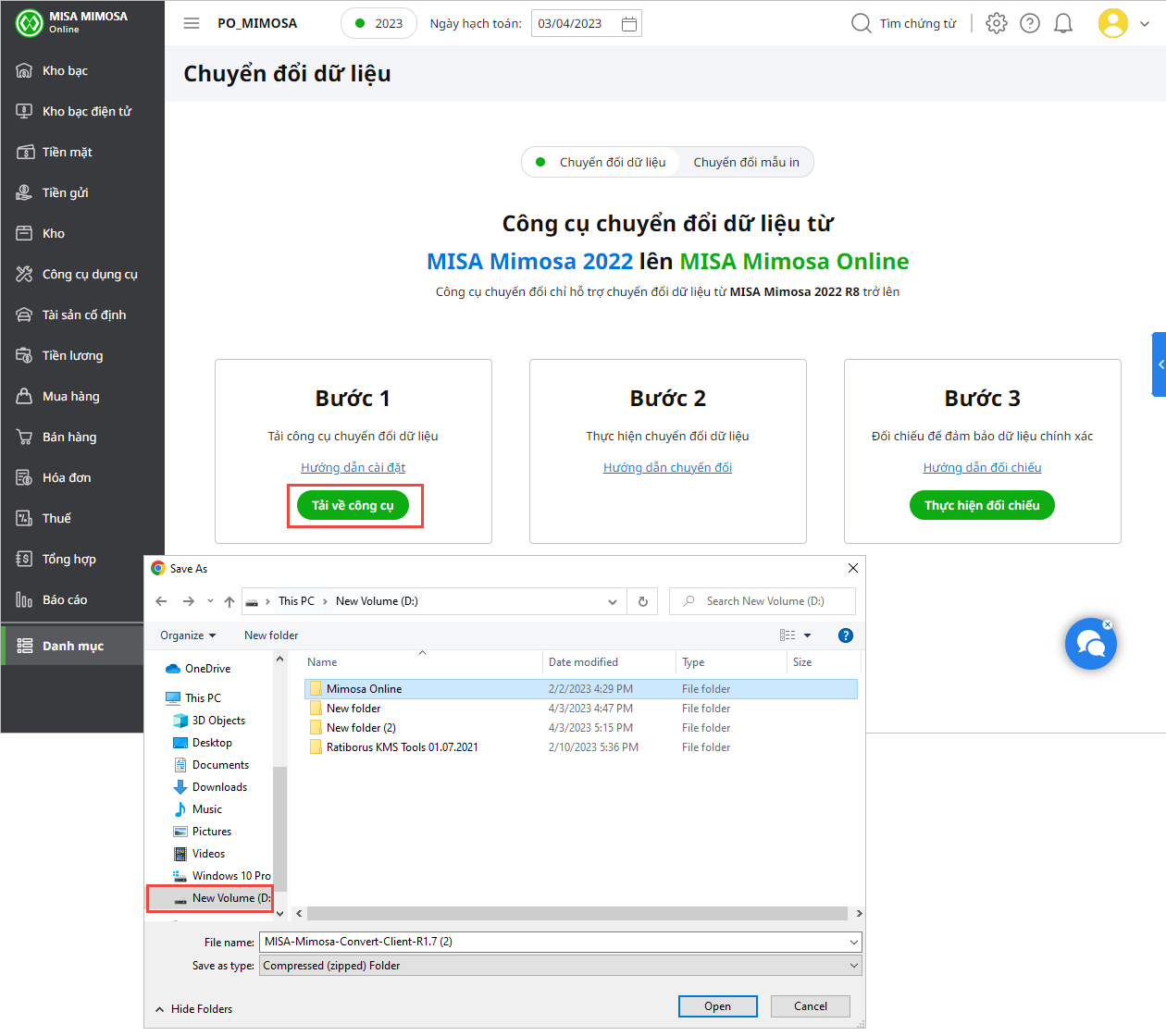Sort by Date modified column header

(609, 662)
